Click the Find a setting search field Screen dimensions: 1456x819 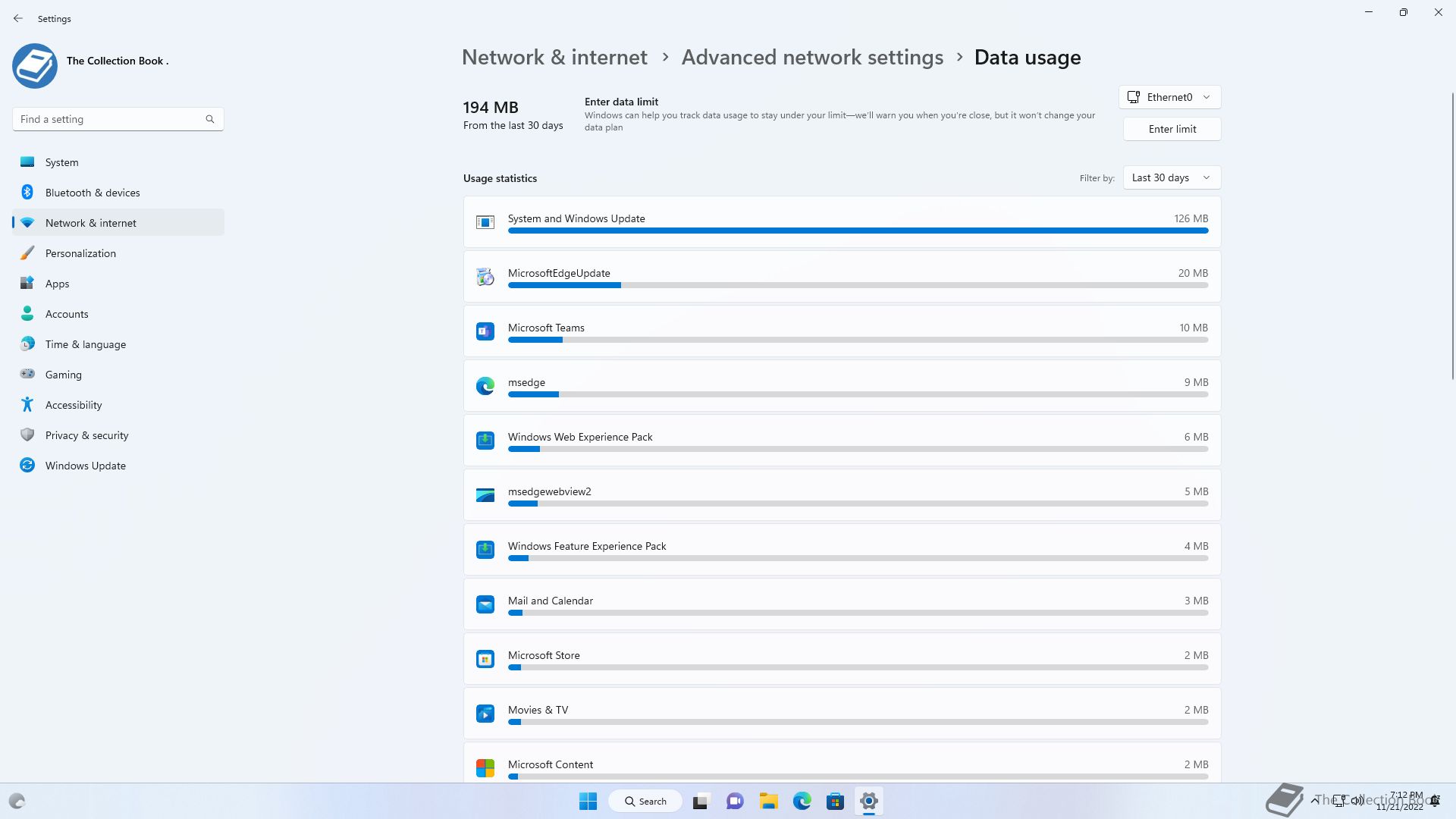click(118, 119)
